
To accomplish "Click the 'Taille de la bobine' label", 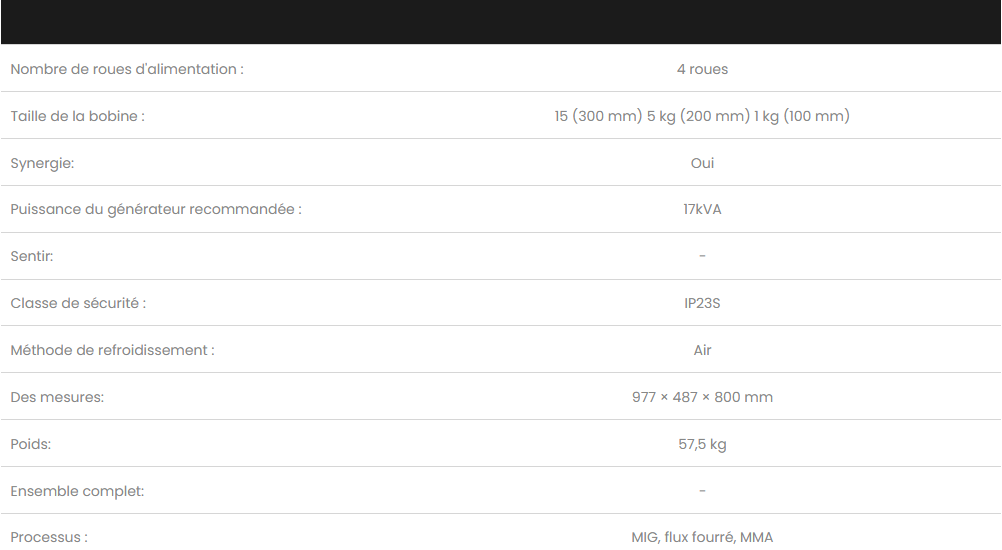I will tap(77, 116).
